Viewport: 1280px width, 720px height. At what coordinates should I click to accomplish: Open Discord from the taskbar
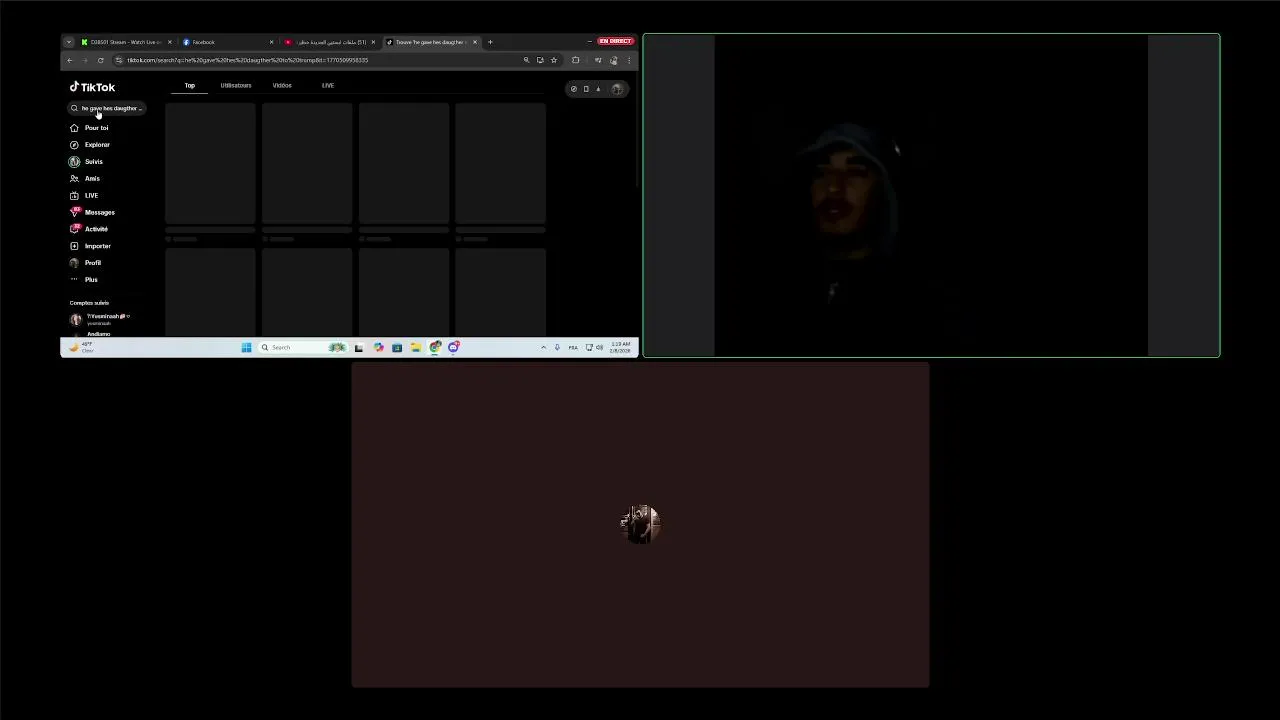[x=454, y=347]
